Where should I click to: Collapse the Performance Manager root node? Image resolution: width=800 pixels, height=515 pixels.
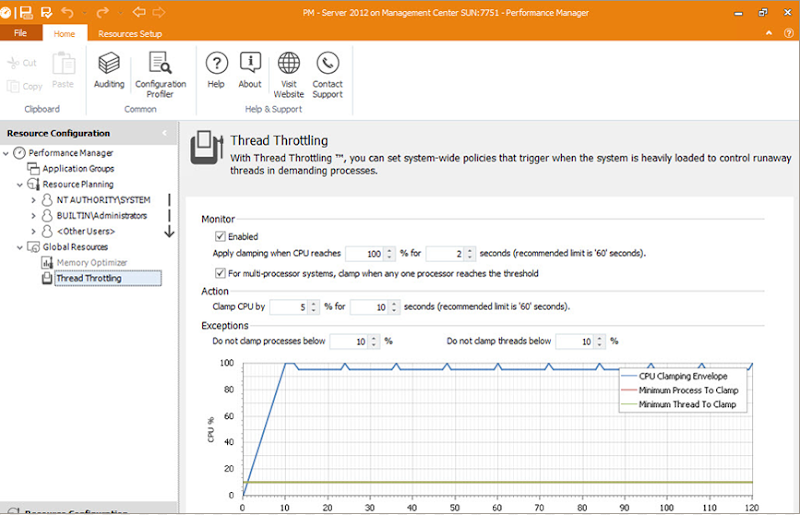(6, 153)
